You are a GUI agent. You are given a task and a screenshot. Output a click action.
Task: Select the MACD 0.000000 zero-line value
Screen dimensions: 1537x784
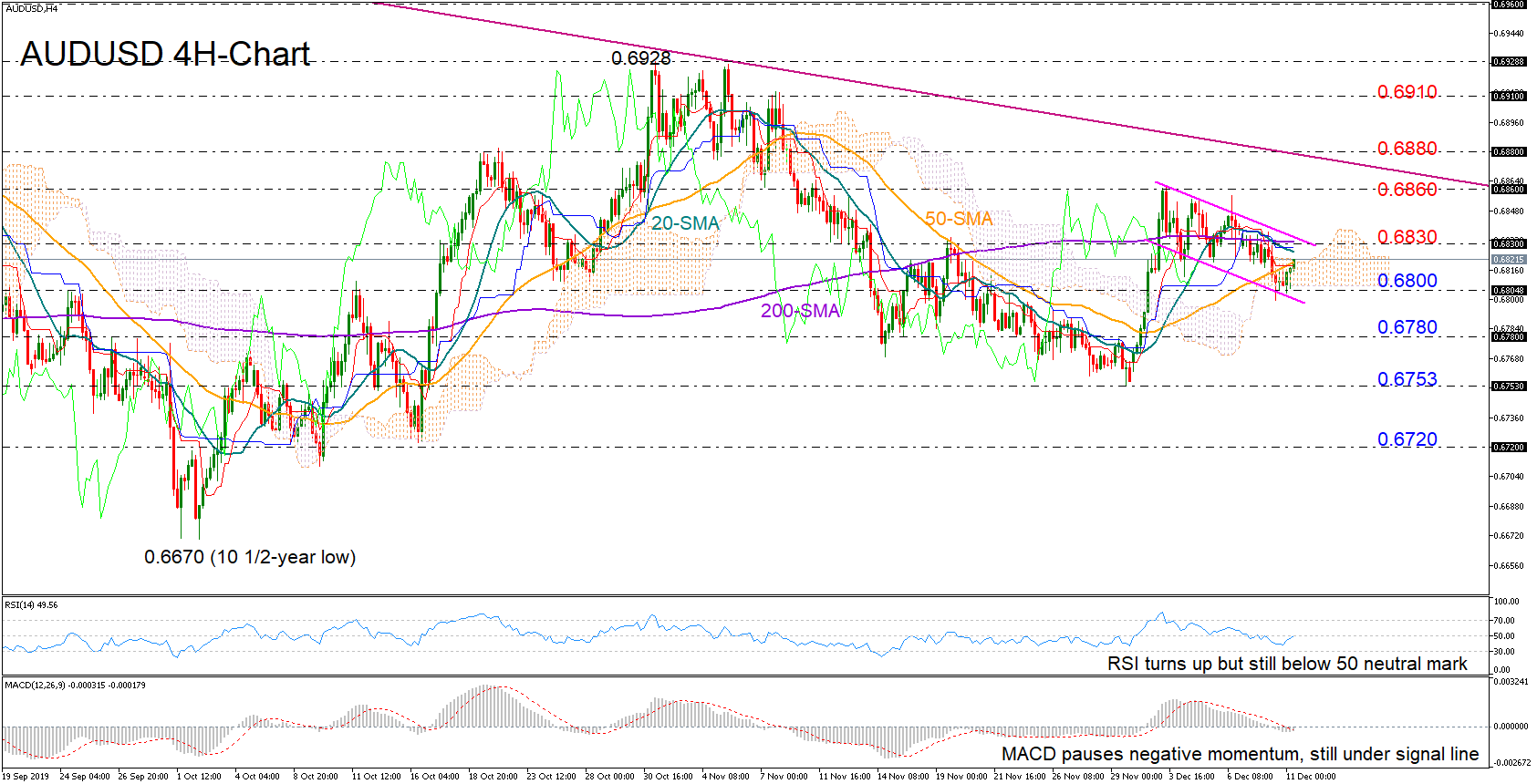click(1511, 727)
